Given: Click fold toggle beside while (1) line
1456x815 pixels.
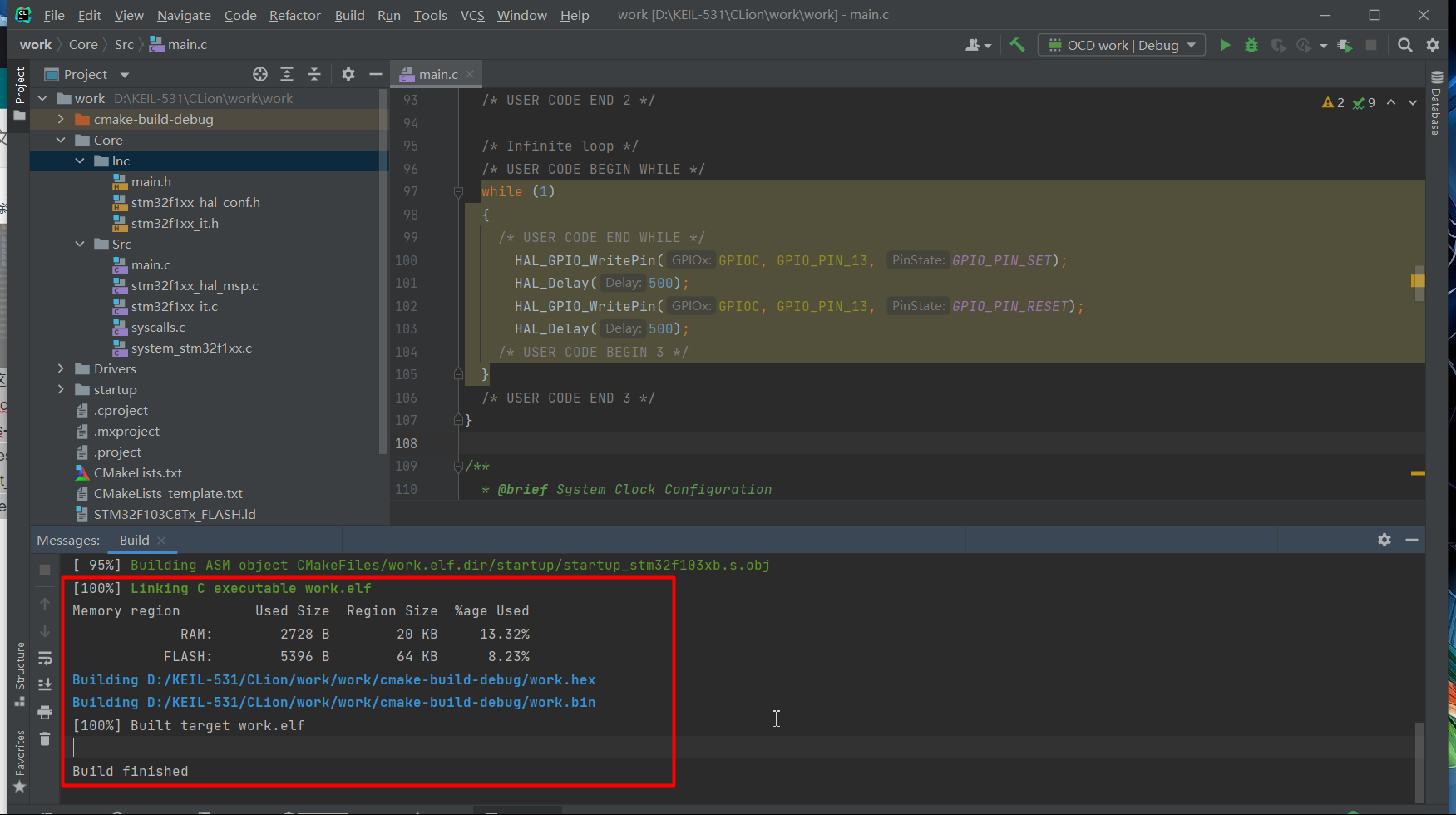Looking at the screenshot, I should tap(458, 192).
